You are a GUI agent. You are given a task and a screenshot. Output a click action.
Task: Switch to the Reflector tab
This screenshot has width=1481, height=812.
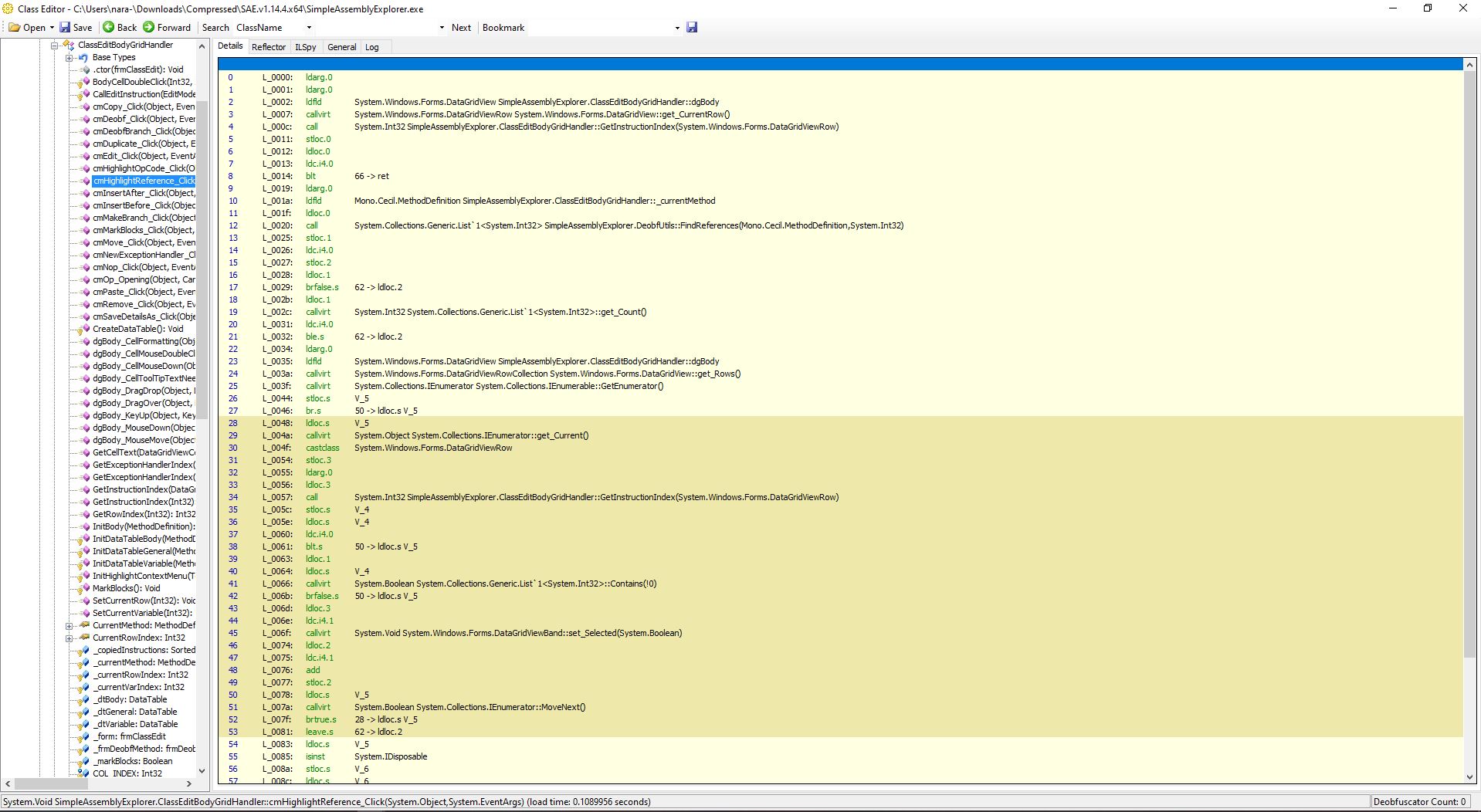coord(269,47)
